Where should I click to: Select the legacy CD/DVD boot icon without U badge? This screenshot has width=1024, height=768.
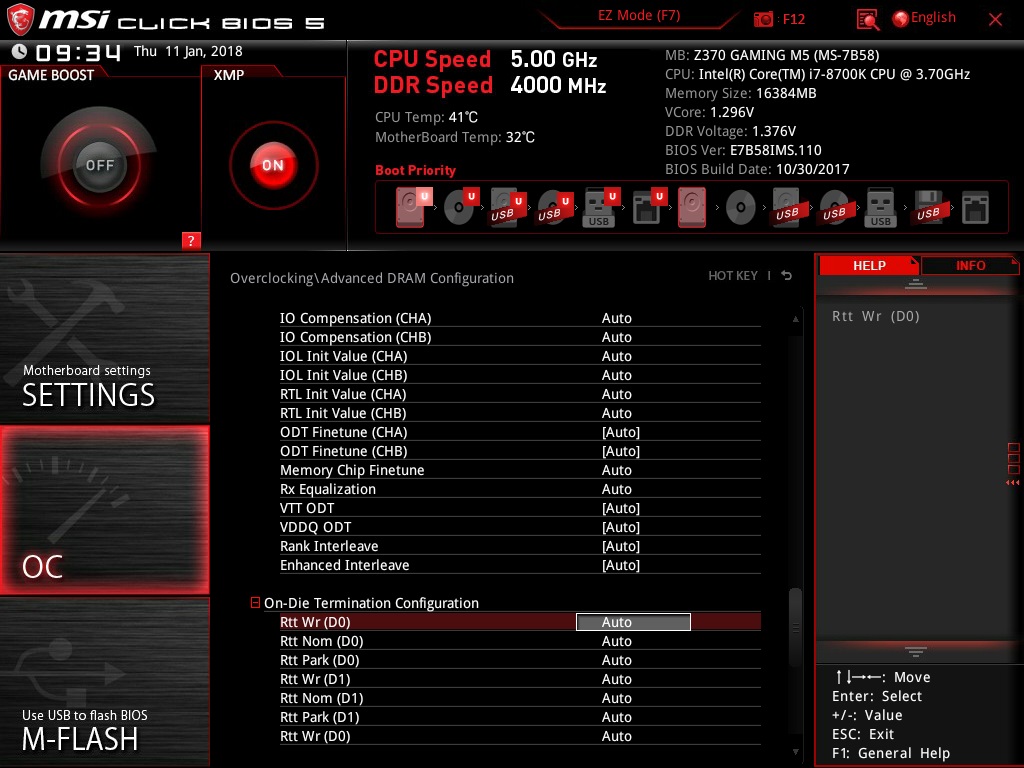[741, 208]
